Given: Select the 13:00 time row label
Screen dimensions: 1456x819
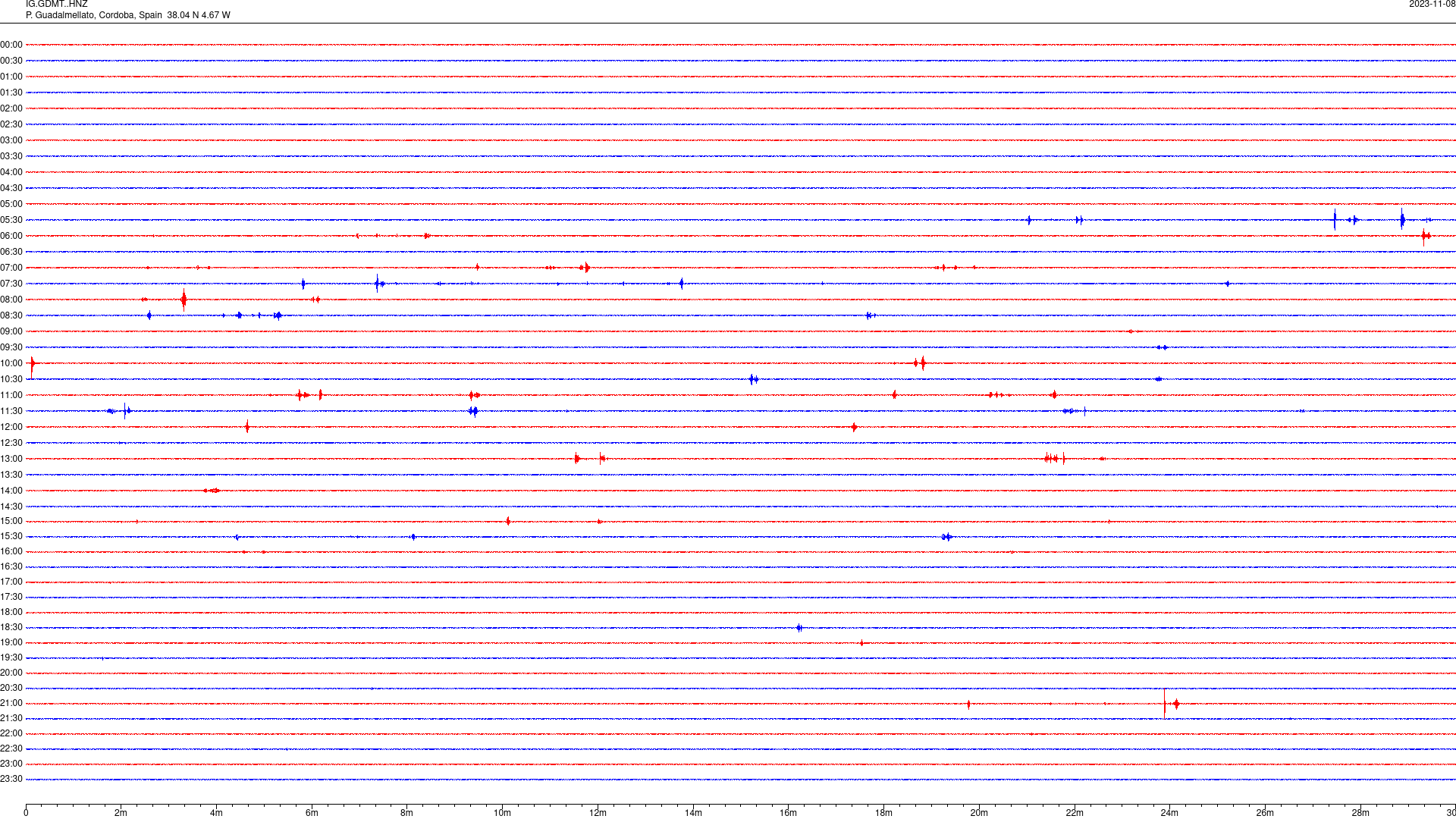Looking at the screenshot, I should pyautogui.click(x=11, y=459).
